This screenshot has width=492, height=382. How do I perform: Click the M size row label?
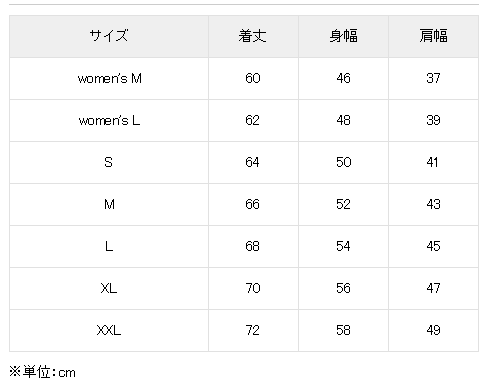pos(109,205)
